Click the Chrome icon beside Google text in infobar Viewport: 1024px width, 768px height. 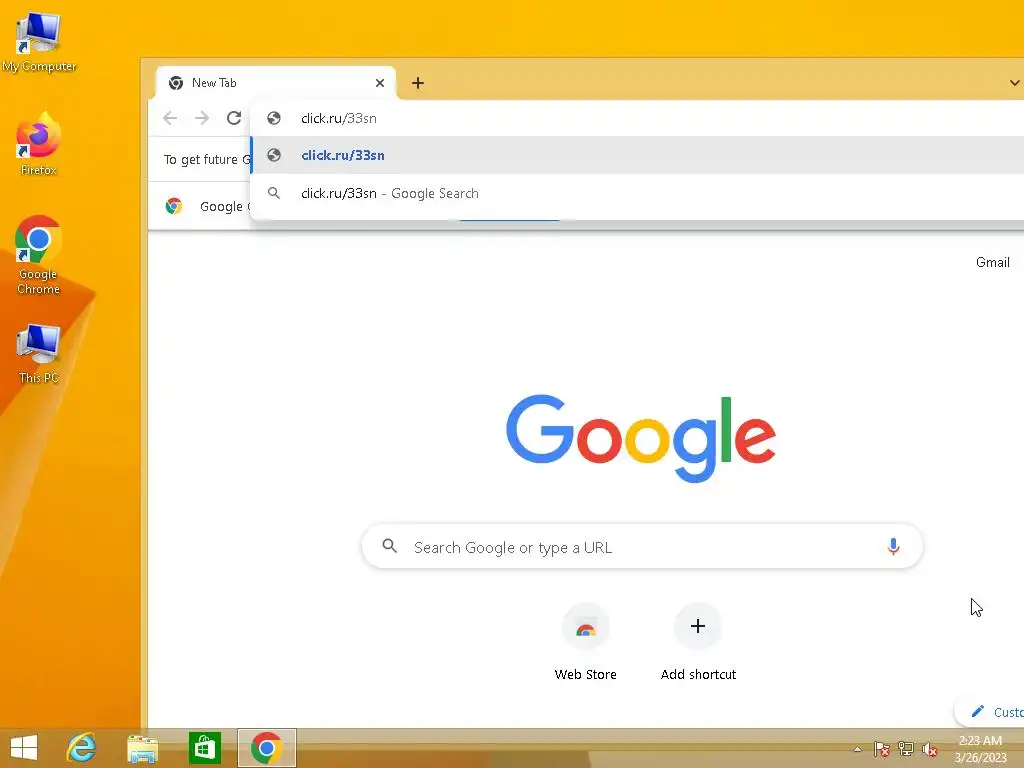(x=174, y=206)
